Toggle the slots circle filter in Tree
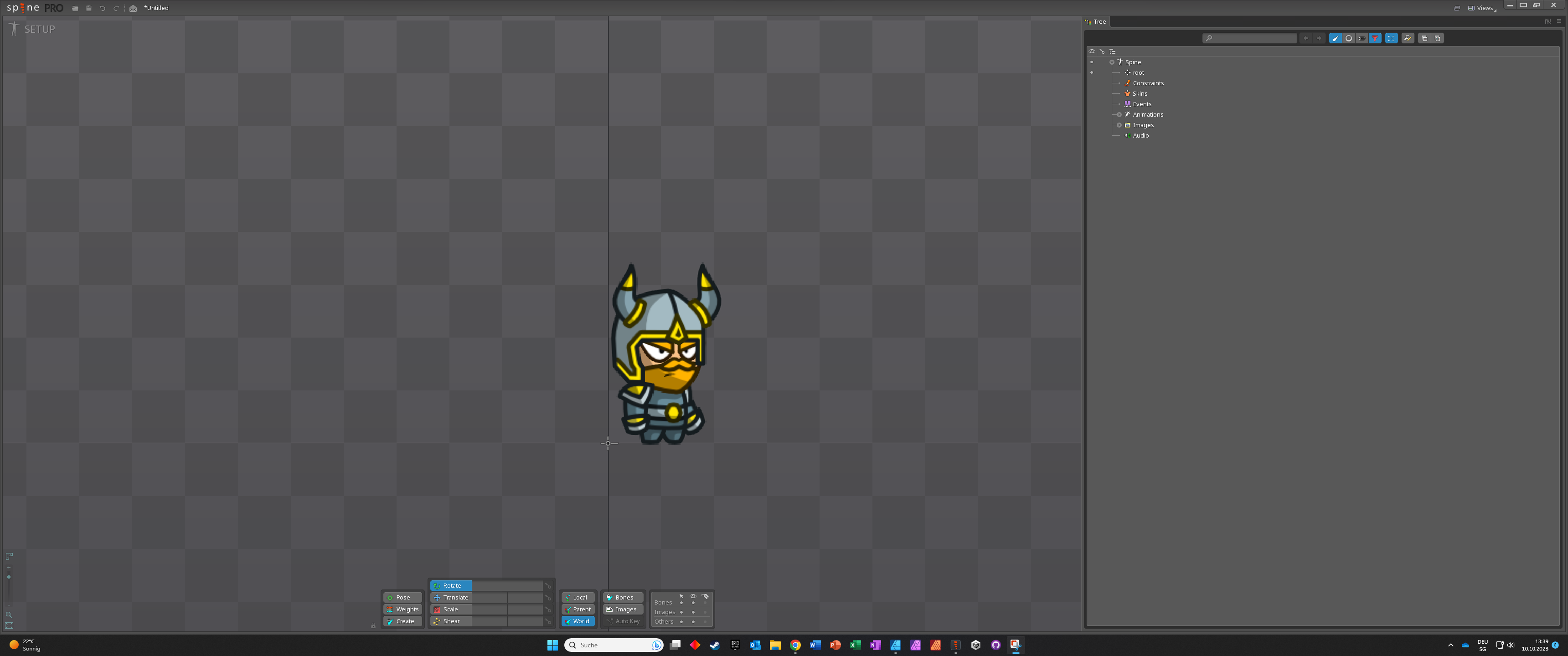 pyautogui.click(x=1349, y=38)
